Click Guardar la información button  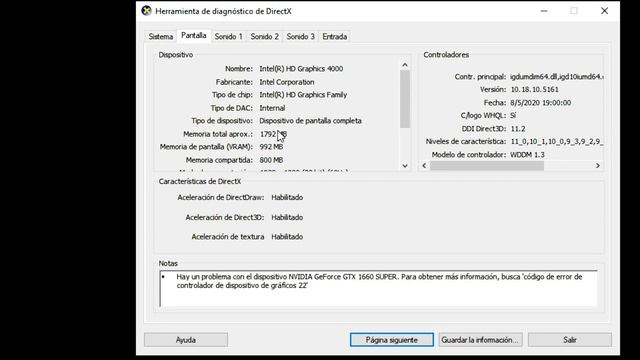pos(480,340)
